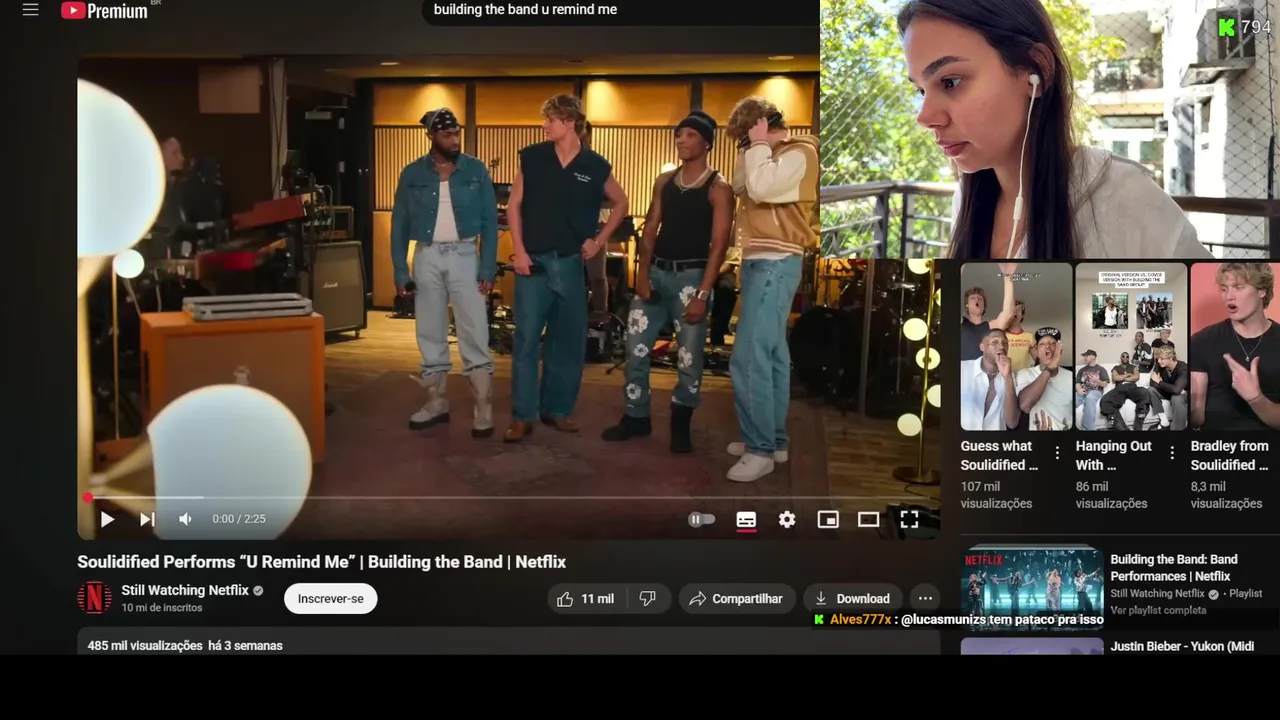Go to YouTube Premium home logo
This screenshot has width=1280, height=720.
point(104,10)
